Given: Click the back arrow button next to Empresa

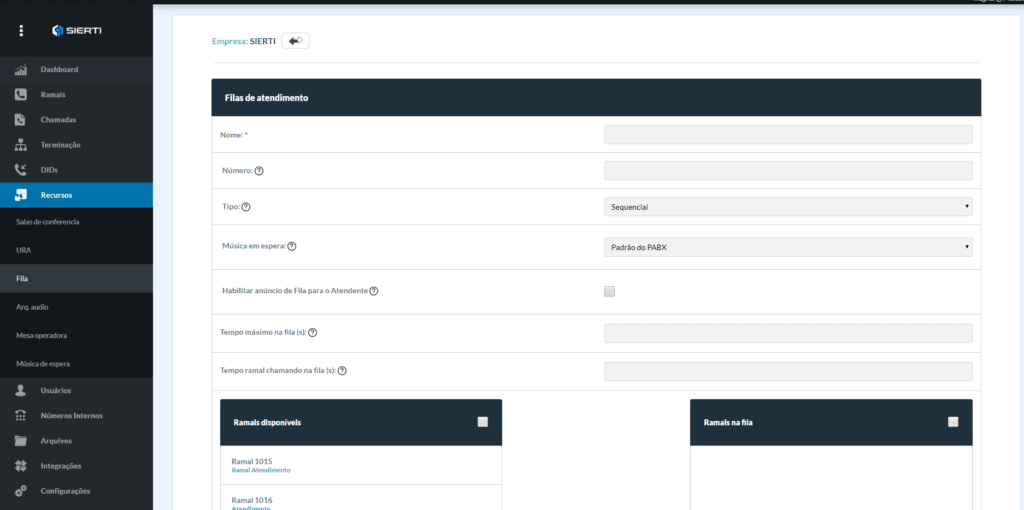Looking at the screenshot, I should click(296, 41).
